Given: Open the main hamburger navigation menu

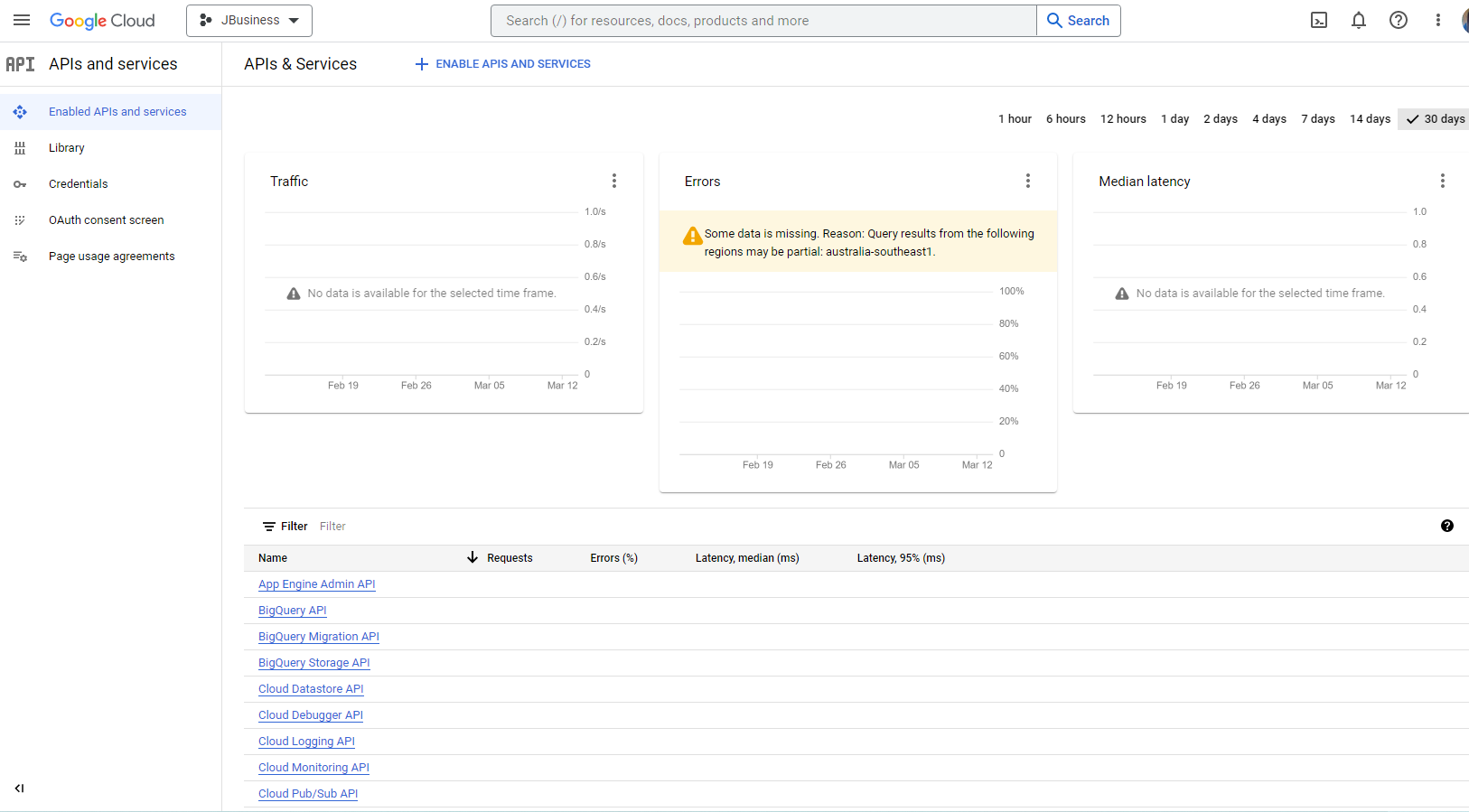Looking at the screenshot, I should [22, 20].
